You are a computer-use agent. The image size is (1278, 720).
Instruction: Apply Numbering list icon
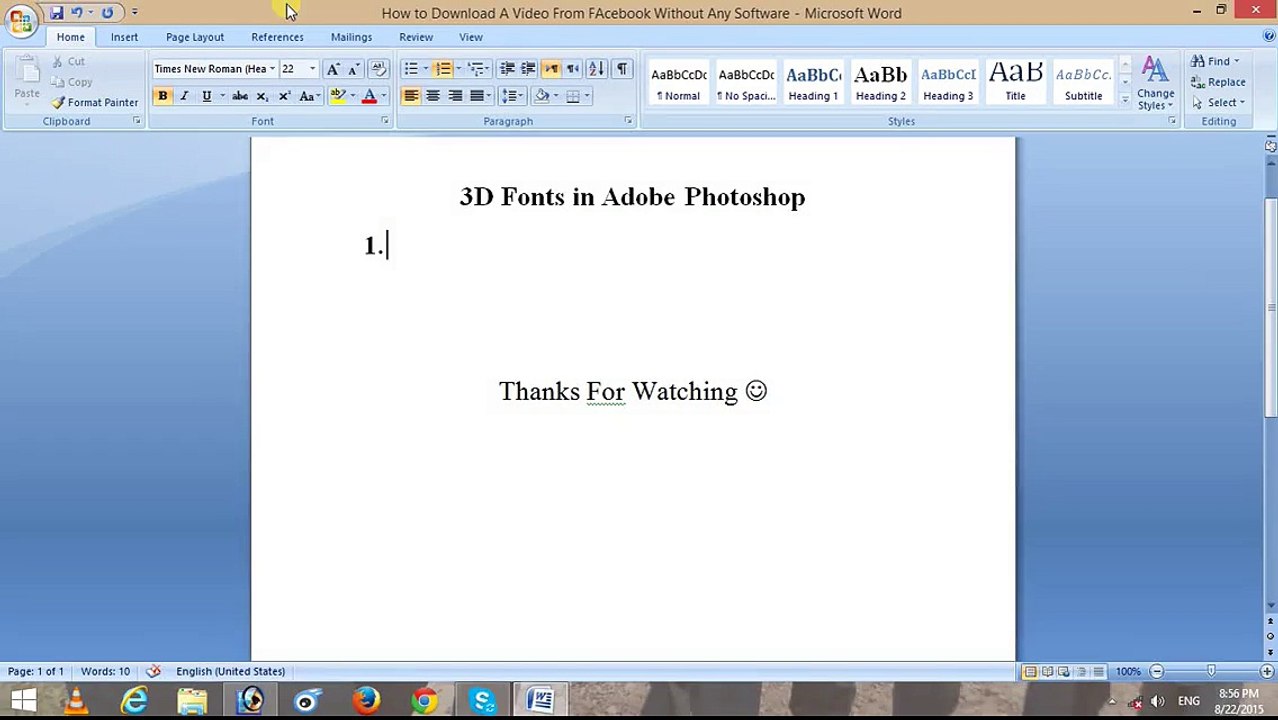coord(443,69)
